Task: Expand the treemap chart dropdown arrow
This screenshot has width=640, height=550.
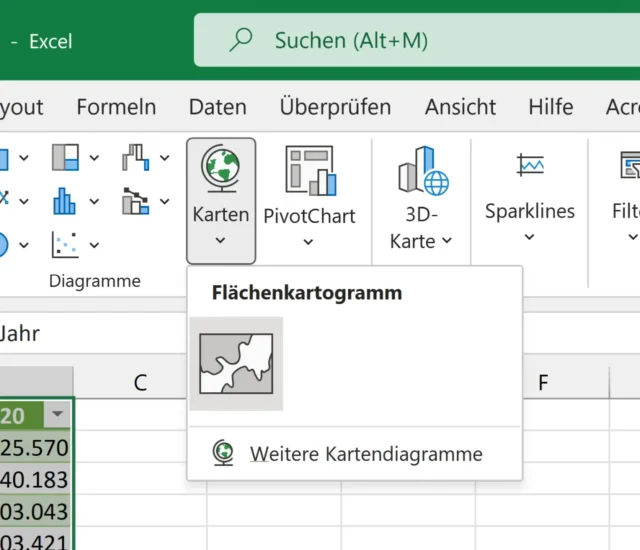Action: (94, 157)
